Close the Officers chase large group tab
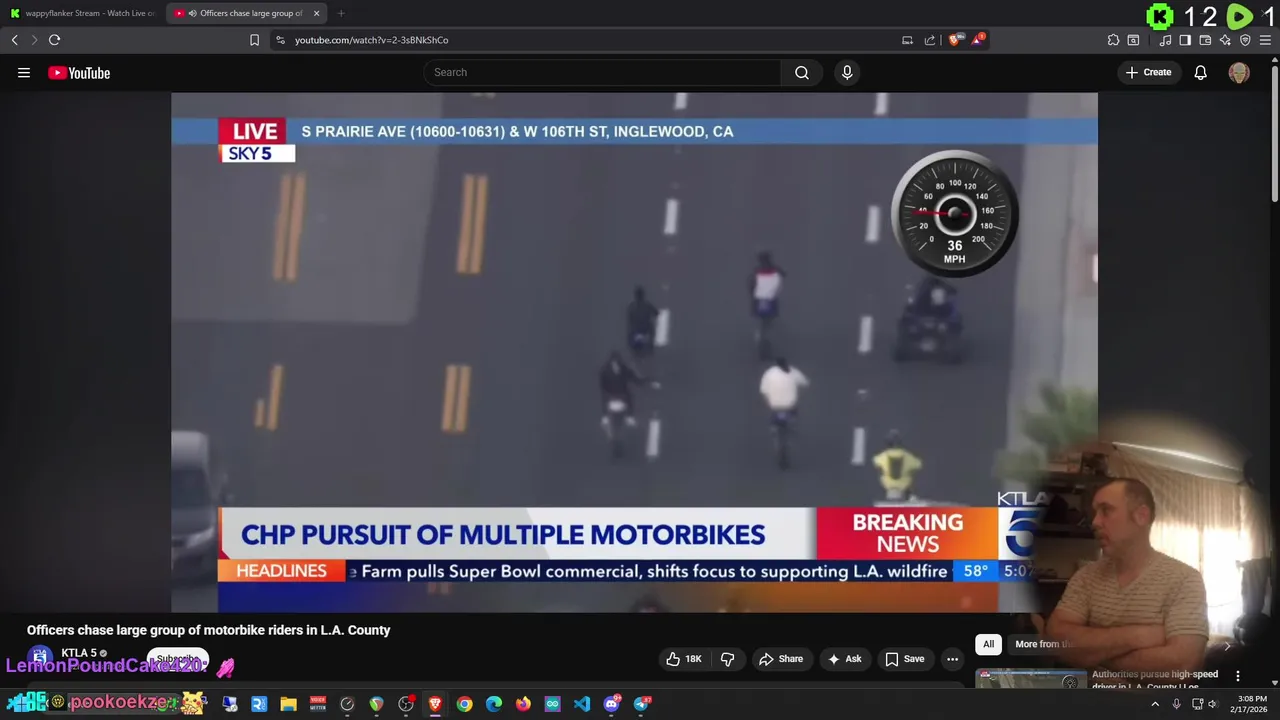The height and width of the screenshot is (720, 1280). click(316, 13)
